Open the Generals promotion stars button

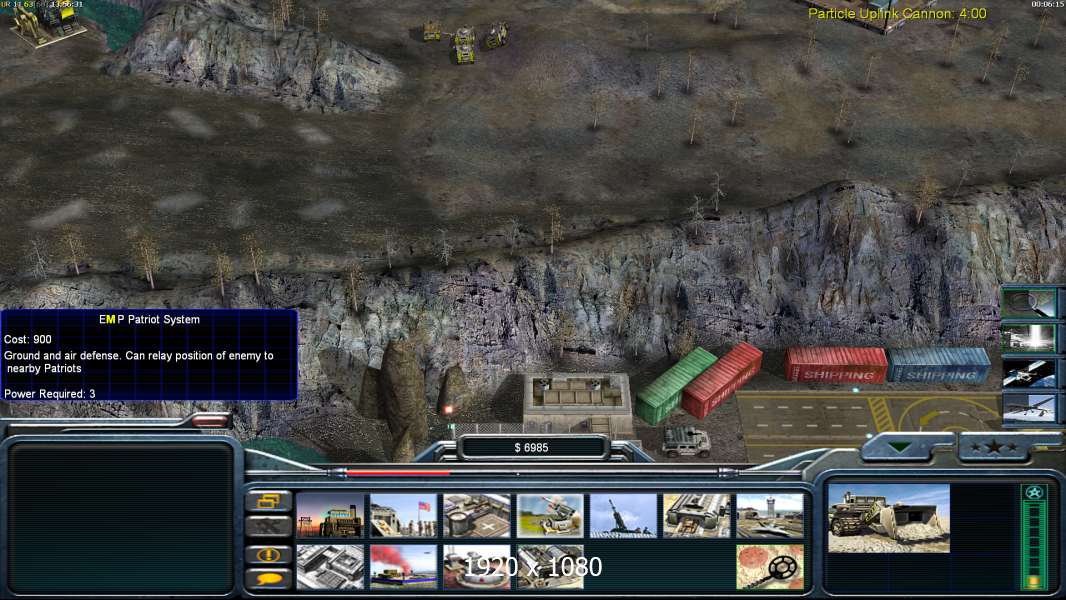coord(994,447)
